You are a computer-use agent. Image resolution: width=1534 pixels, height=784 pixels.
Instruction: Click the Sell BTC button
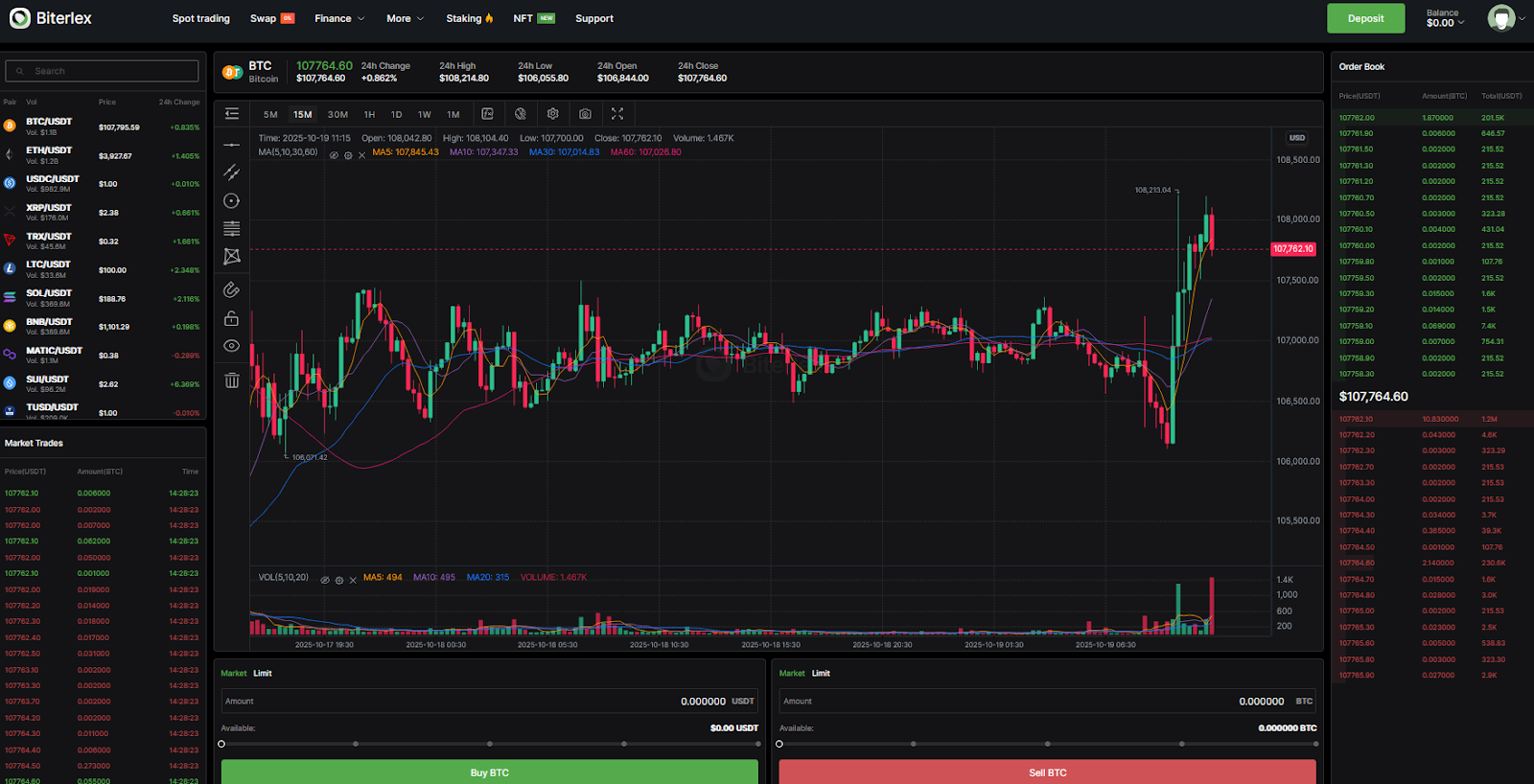pyautogui.click(x=1047, y=772)
